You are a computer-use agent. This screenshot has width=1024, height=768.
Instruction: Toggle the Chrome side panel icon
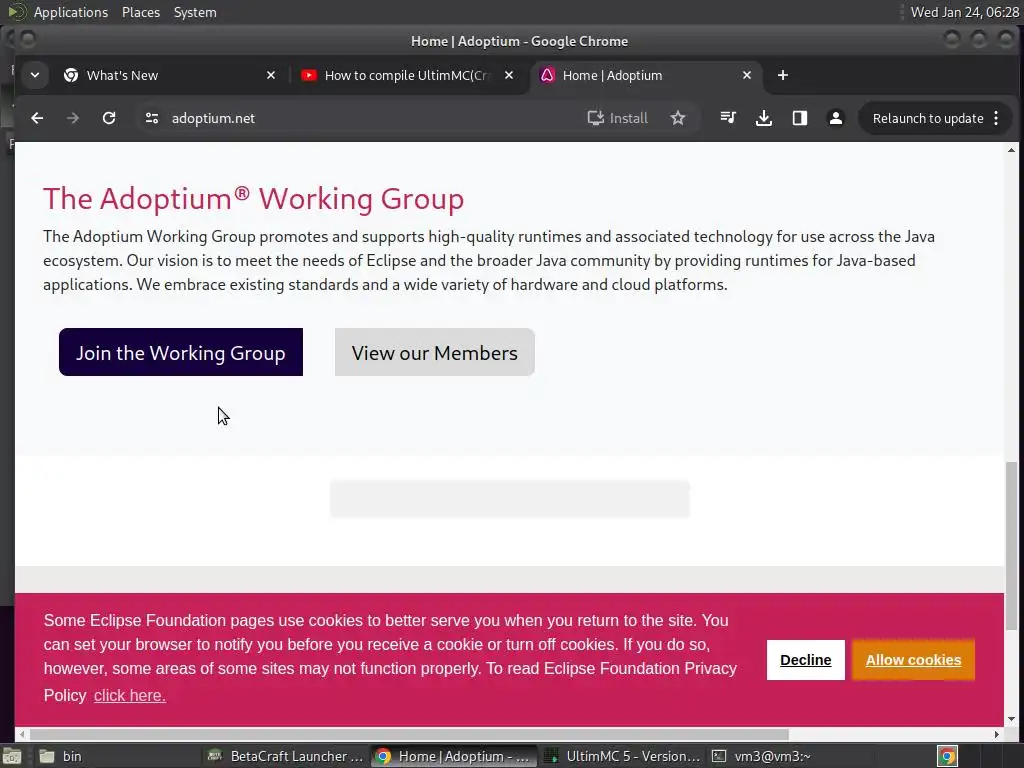pyautogui.click(x=799, y=118)
